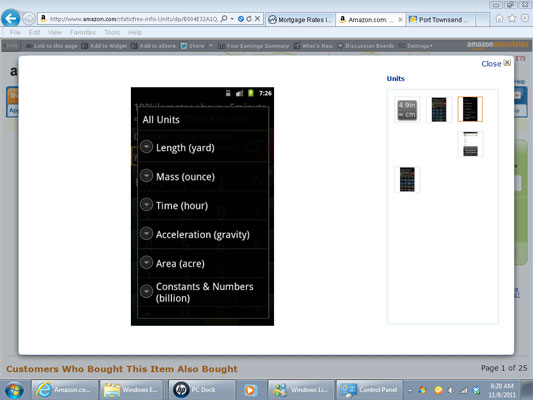Screen dimensions: 533x400
Task: Select the white-screen thumbnail in second row
Action: [x=470, y=144]
